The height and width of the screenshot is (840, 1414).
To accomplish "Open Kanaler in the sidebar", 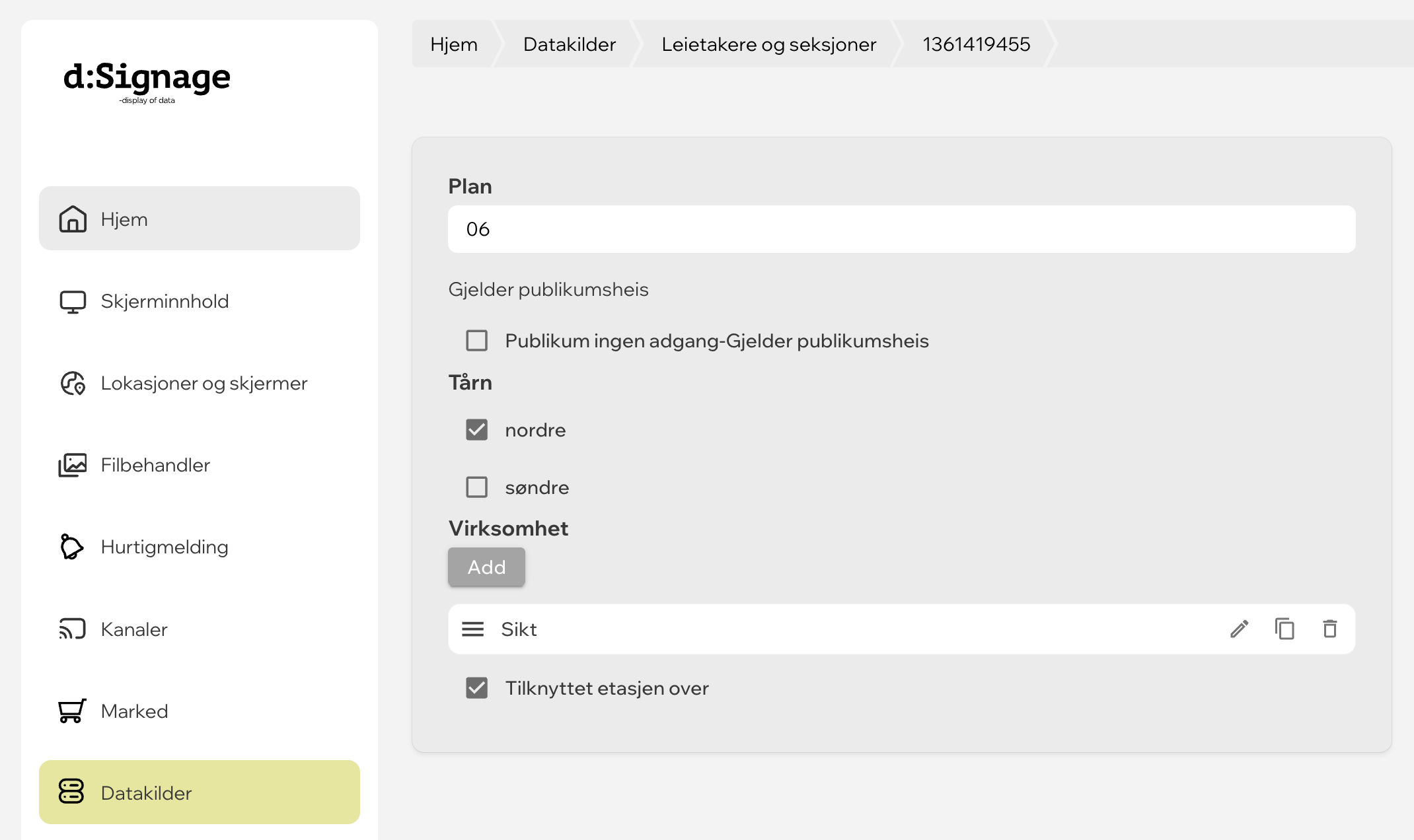I will coord(200,629).
